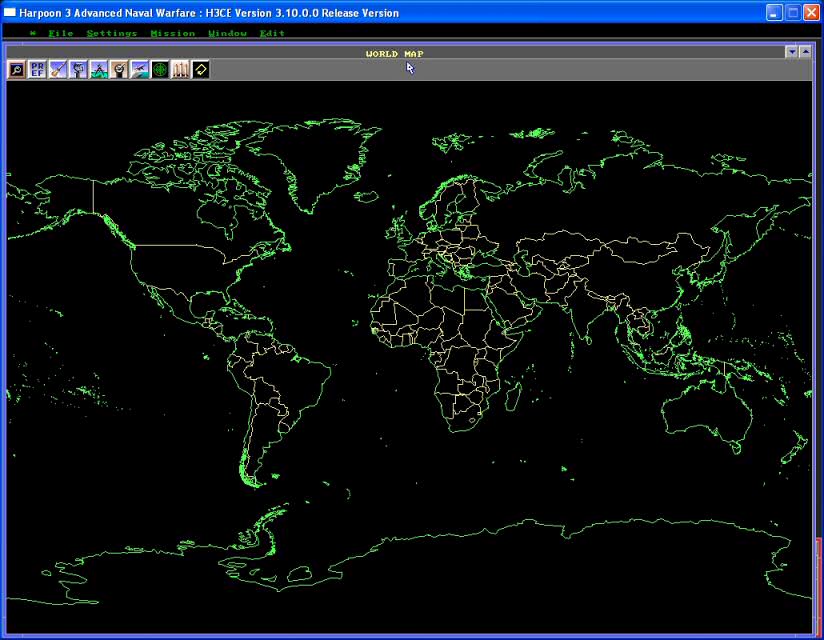This screenshot has width=824, height=640.
Task: Click the World Map down-arrow button
Action: pyautogui.click(x=792, y=51)
